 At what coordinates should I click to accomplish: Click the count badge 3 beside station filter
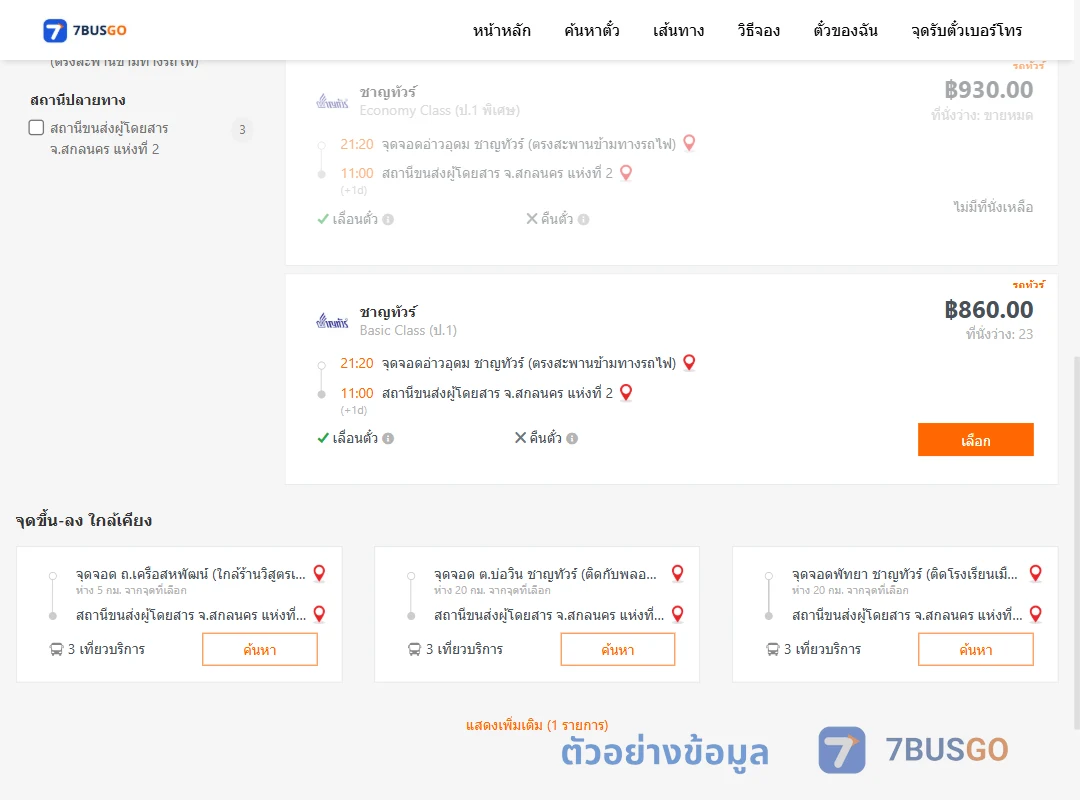click(242, 130)
